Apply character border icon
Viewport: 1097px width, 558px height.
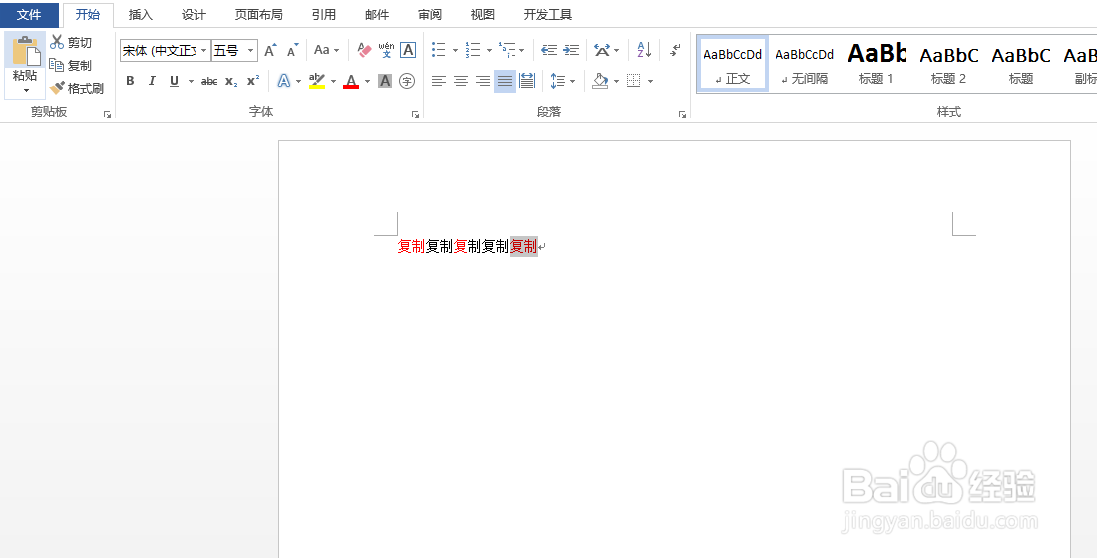pos(408,50)
